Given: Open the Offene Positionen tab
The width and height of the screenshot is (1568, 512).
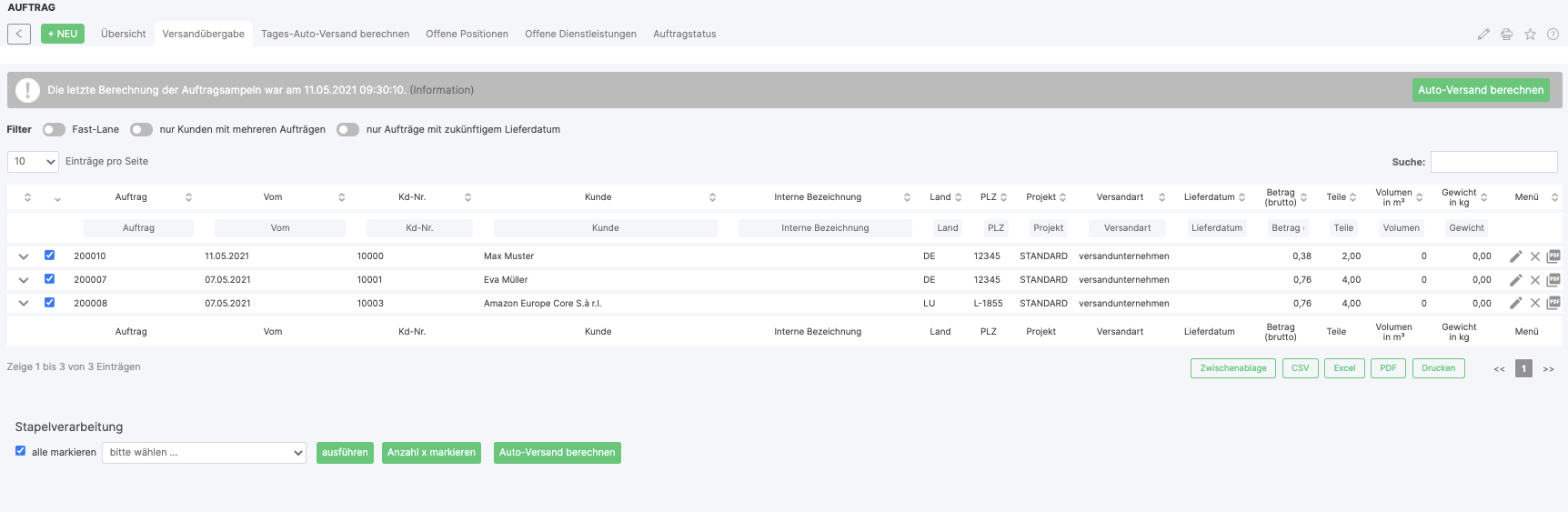Looking at the screenshot, I should pos(467,35).
